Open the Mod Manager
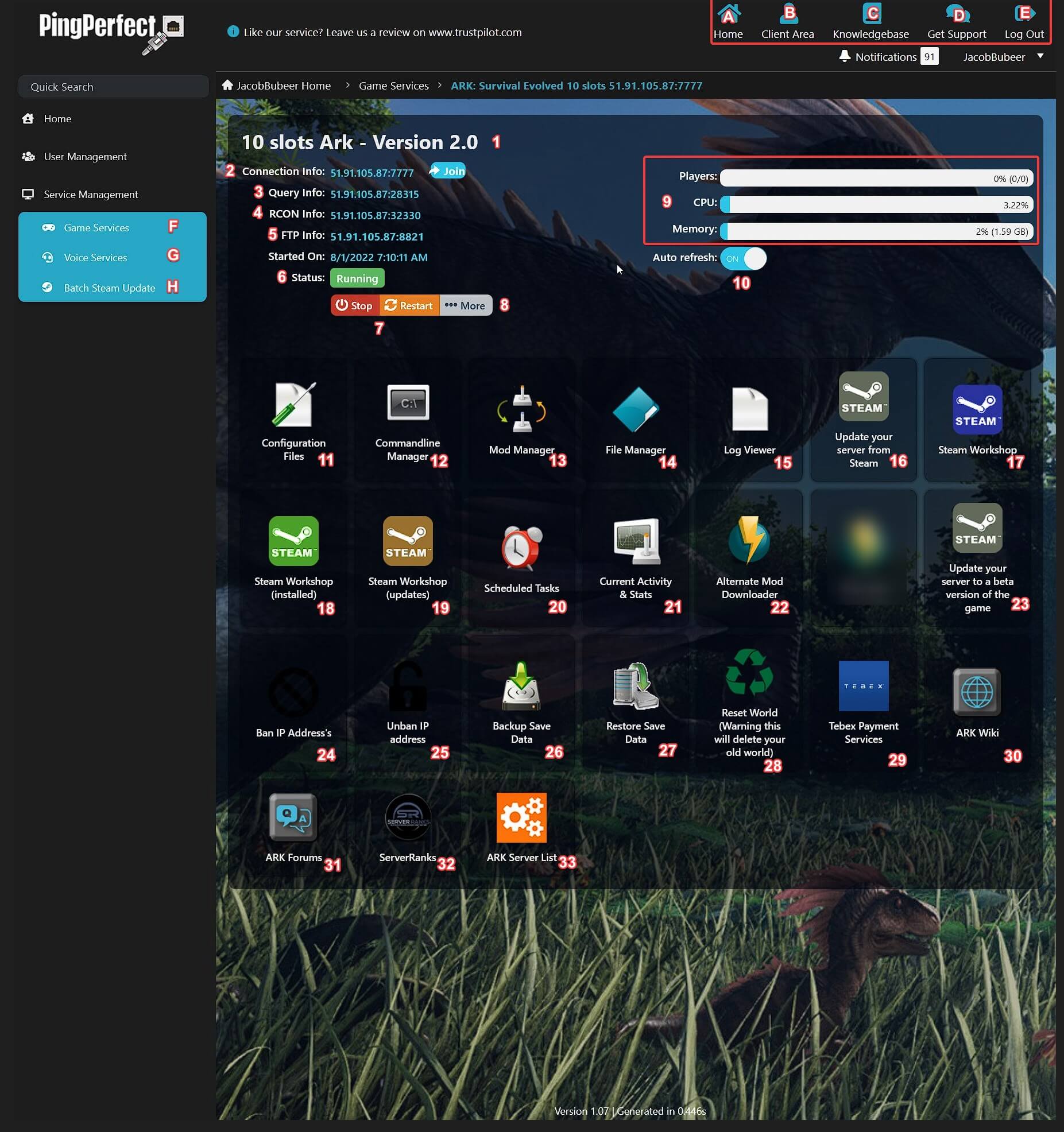Screen dimensions: 1064x1132 [521, 410]
